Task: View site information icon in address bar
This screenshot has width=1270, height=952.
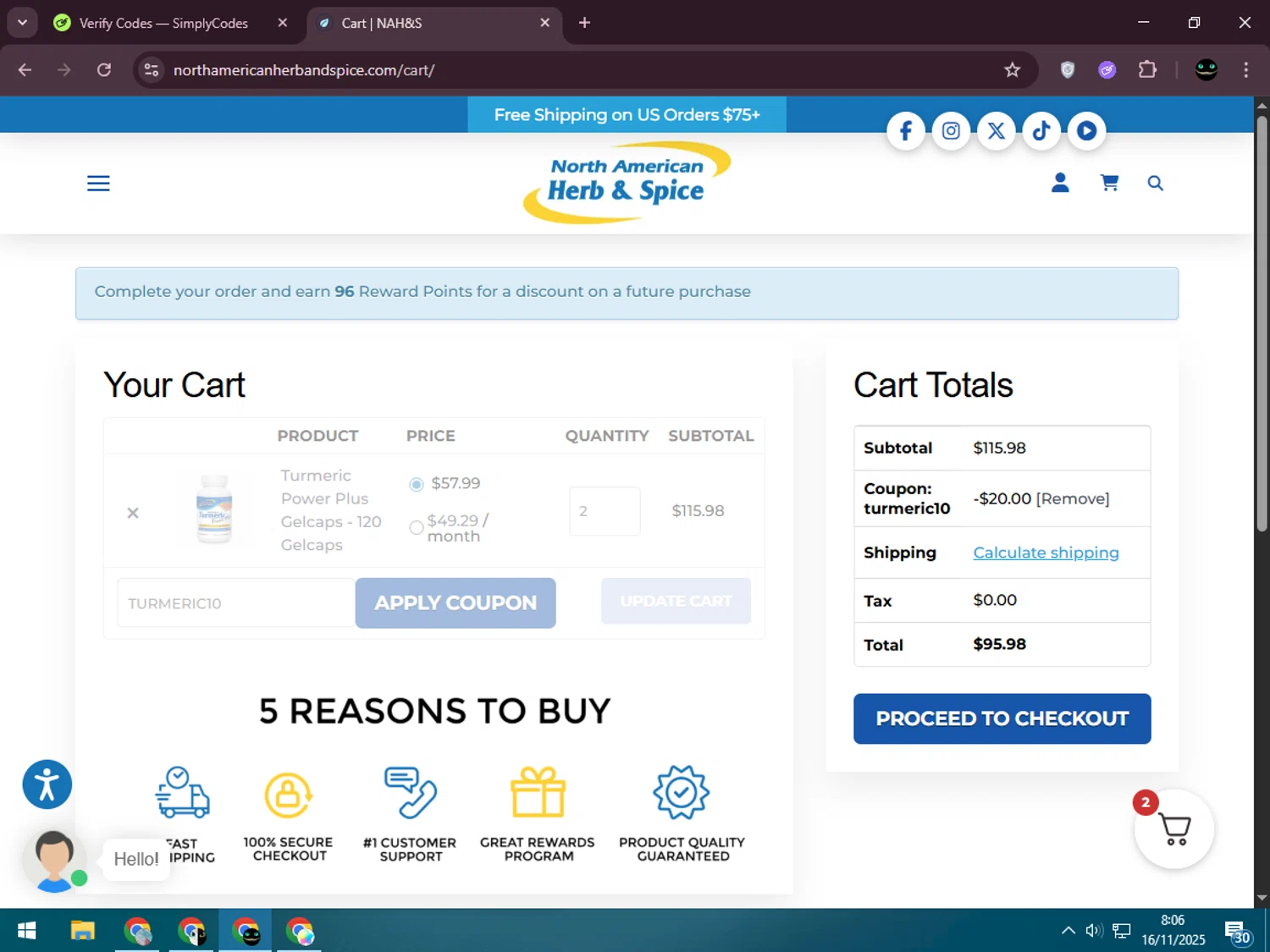Action: pyautogui.click(x=152, y=70)
